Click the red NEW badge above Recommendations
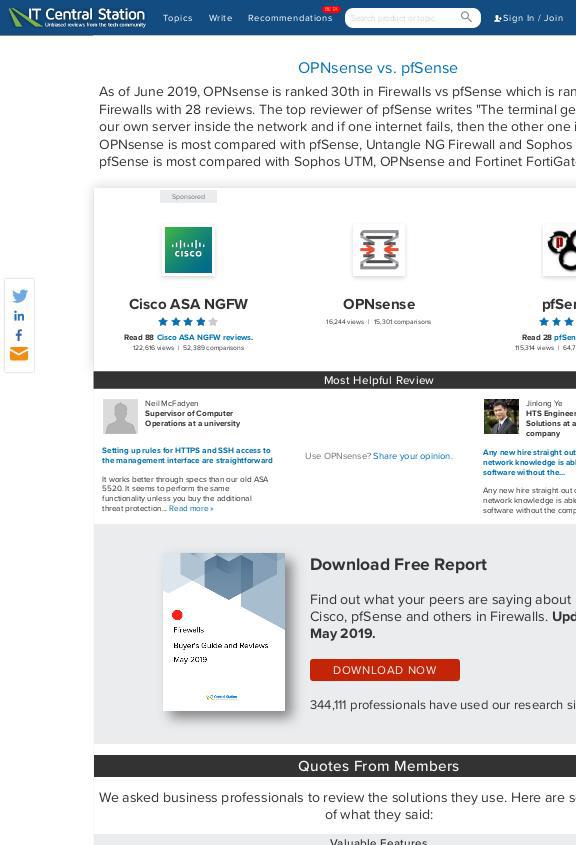 pos(331,9)
